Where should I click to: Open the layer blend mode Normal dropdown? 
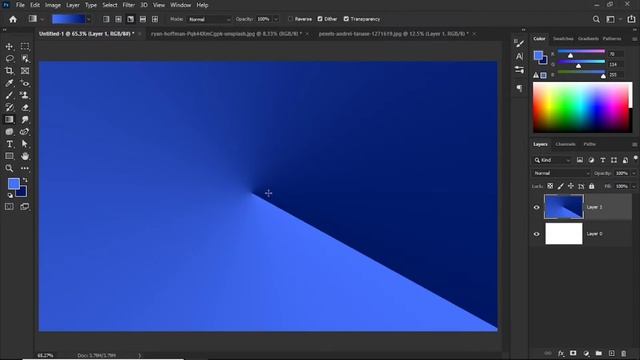pyautogui.click(x=561, y=173)
